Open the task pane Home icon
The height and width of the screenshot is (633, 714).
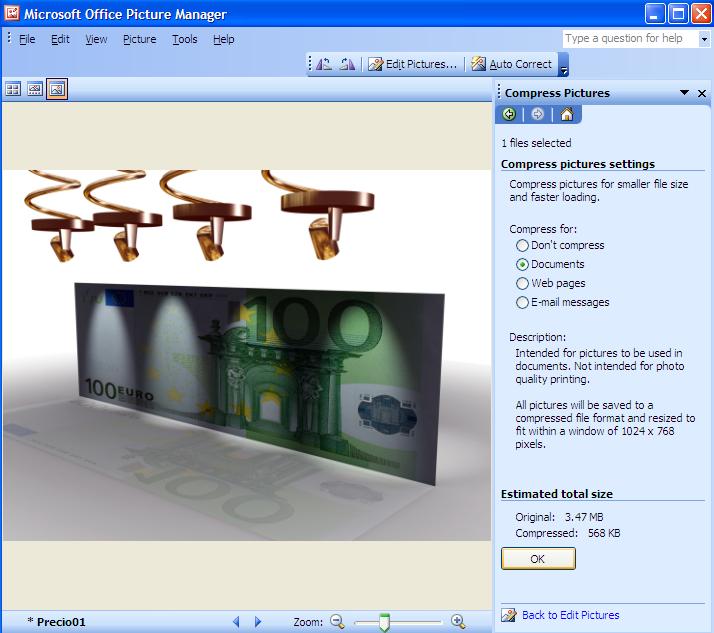(x=567, y=114)
